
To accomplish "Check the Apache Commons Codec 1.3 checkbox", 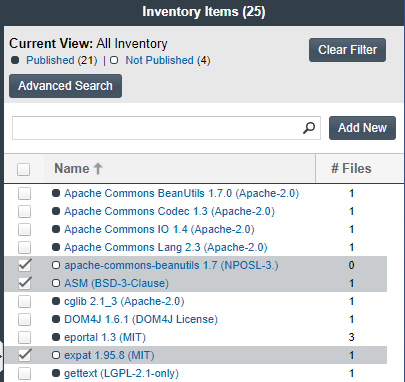I will [x=25, y=211].
